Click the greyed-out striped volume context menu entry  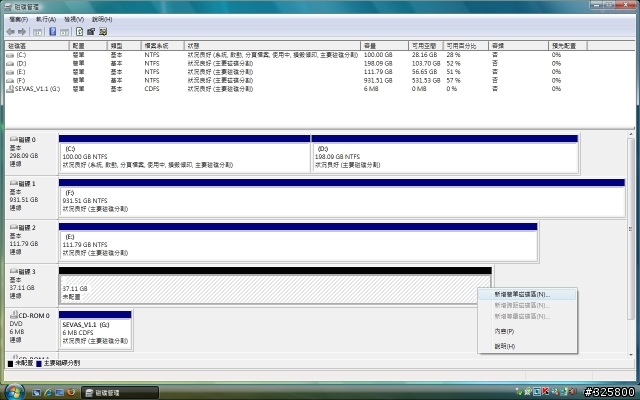tap(527, 316)
